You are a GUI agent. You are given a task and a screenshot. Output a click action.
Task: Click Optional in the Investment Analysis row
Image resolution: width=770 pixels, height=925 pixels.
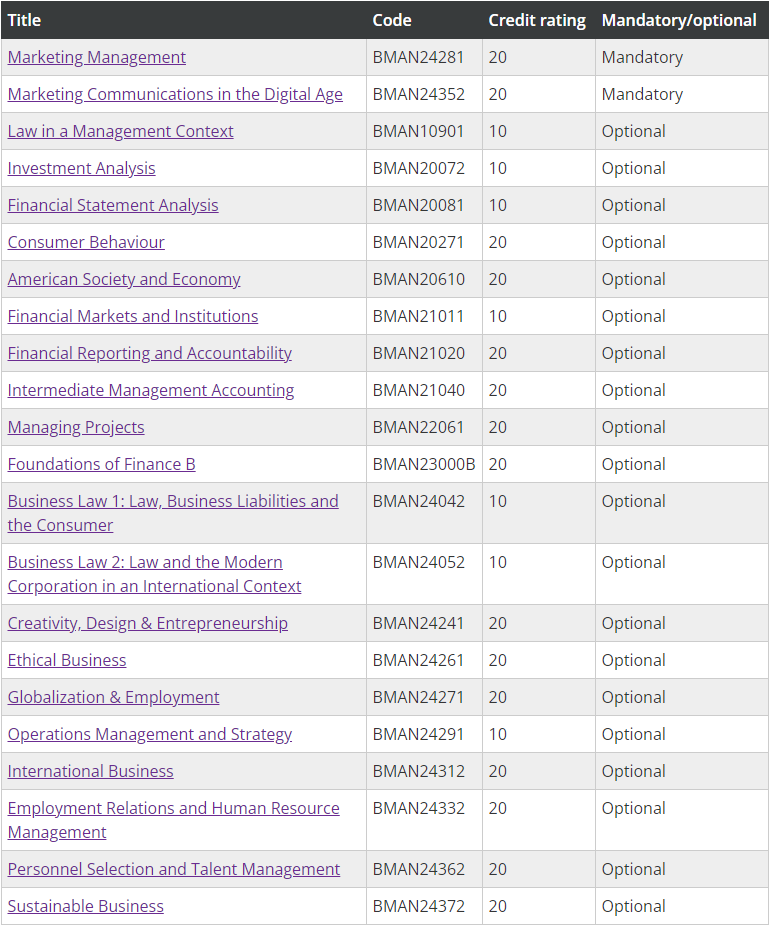click(x=633, y=169)
